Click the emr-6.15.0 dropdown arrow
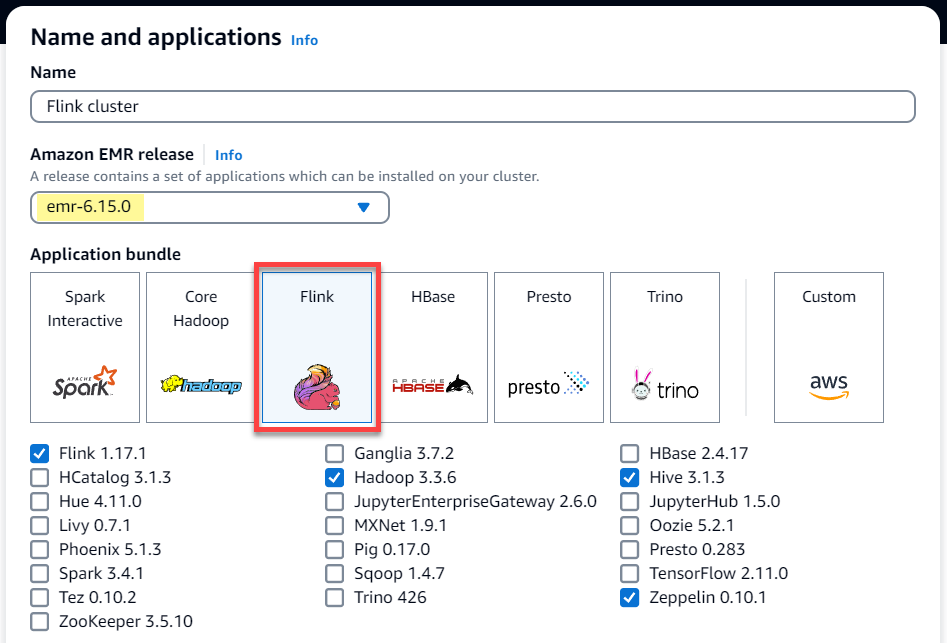 click(360, 206)
